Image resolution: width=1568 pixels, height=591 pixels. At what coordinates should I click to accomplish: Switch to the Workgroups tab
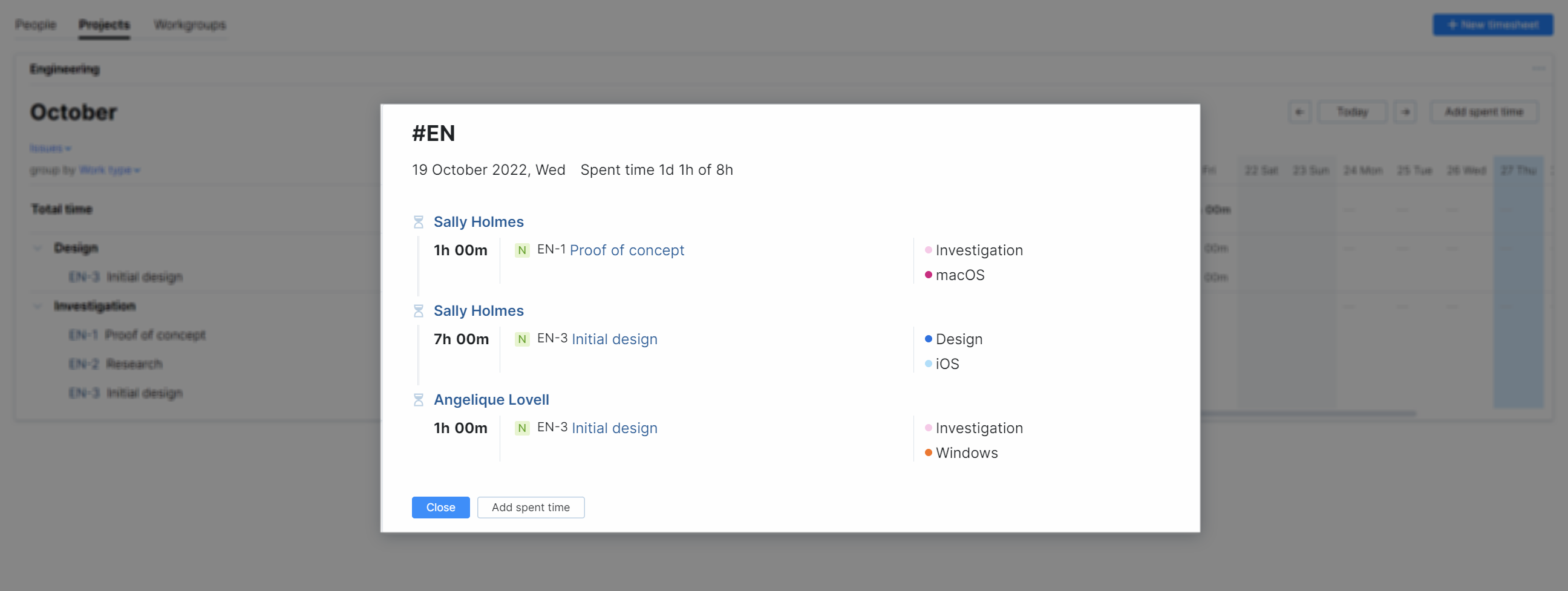click(x=189, y=25)
